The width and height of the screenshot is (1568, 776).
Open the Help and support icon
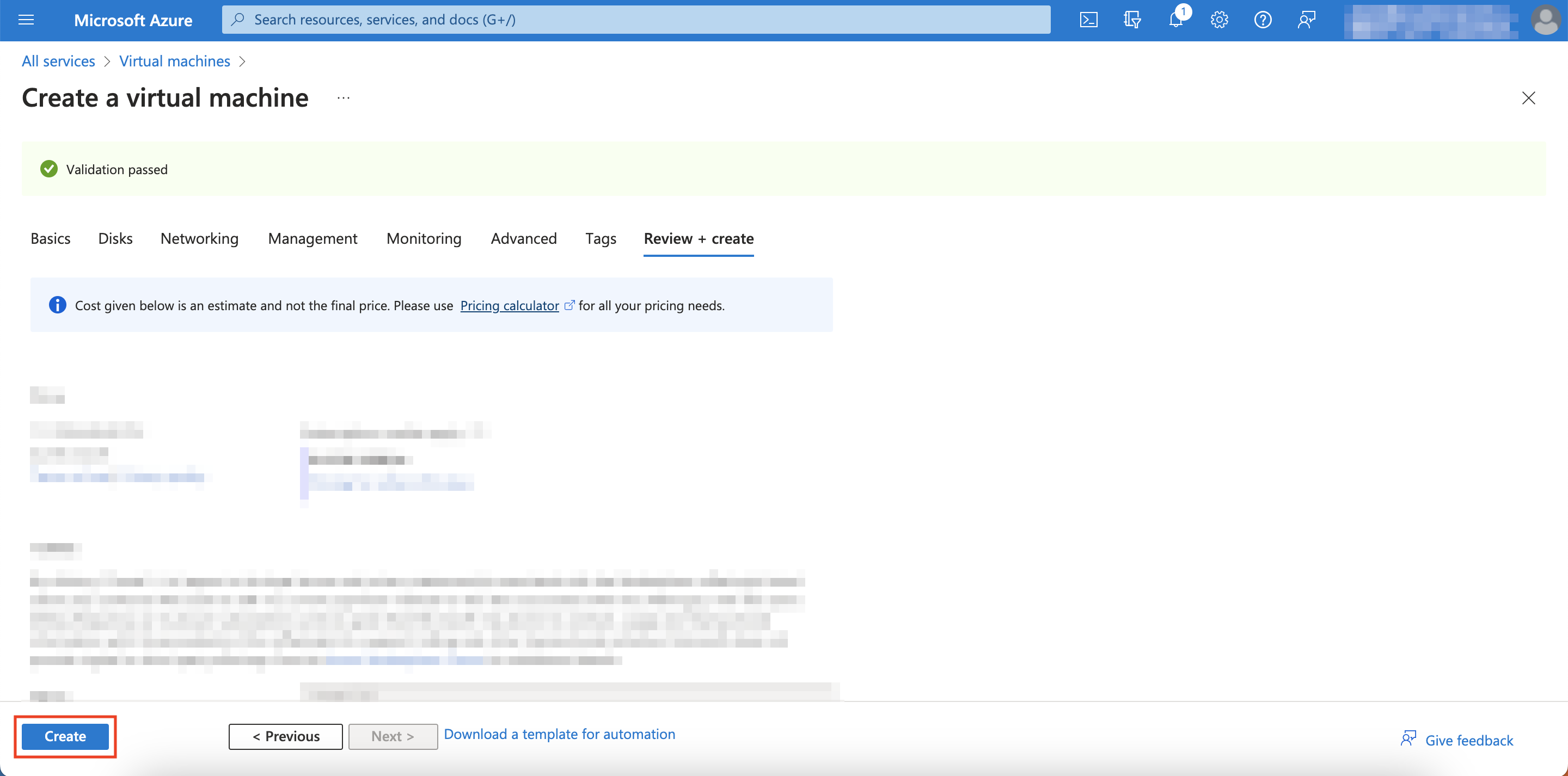[x=1263, y=20]
